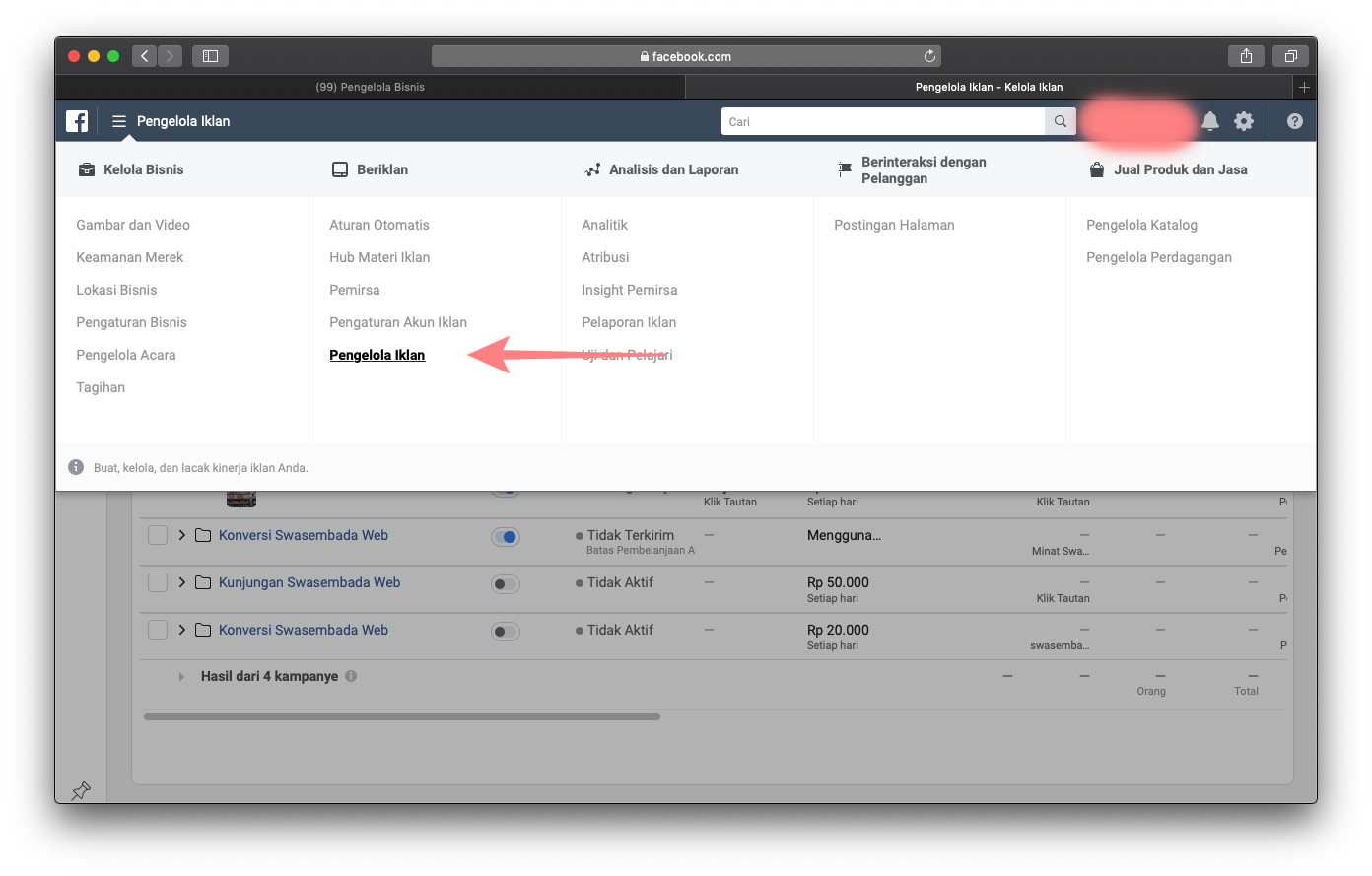Select the Pengelola Iklan - Kelola Iklan tab
Image resolution: width=1372 pixels, height=876 pixels.
[989, 87]
